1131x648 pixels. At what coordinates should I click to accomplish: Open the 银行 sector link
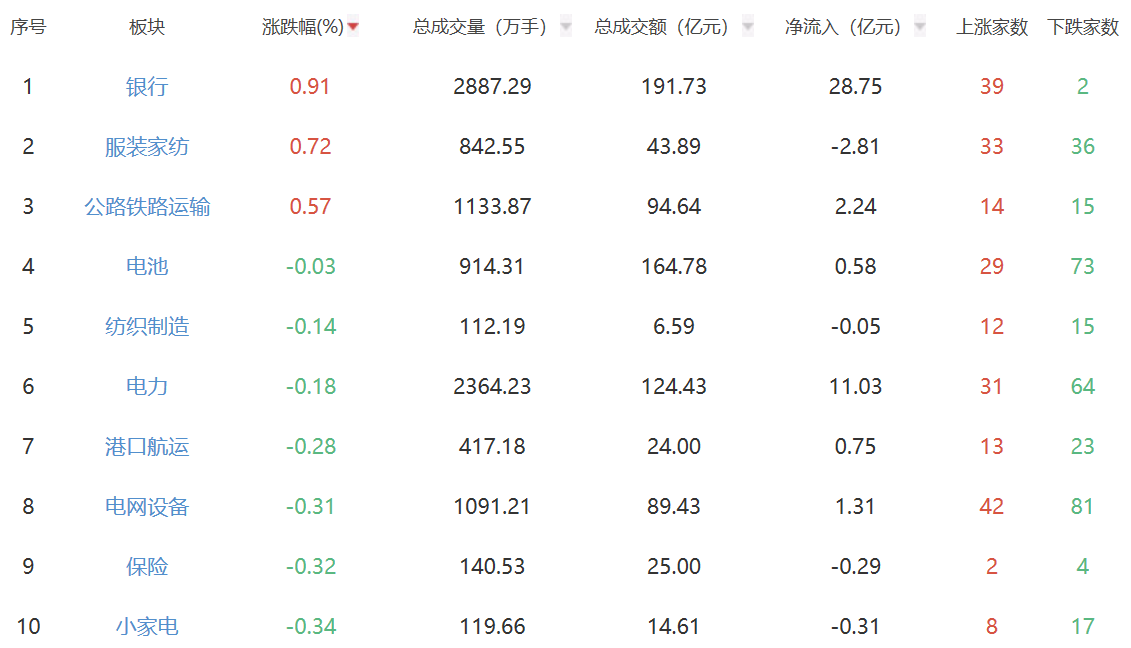[147, 87]
